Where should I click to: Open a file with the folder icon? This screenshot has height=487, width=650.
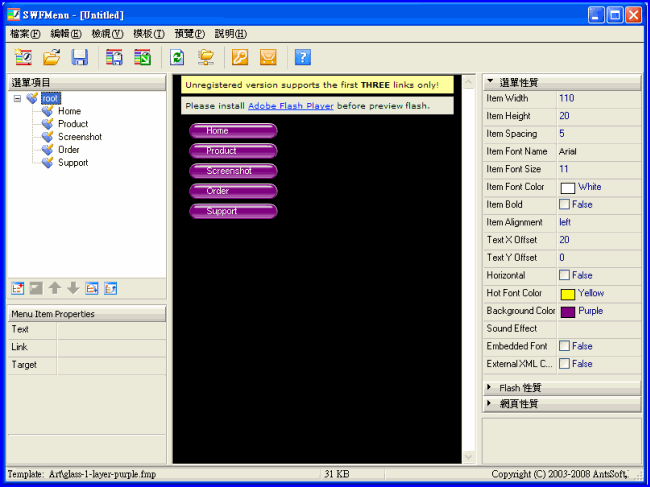point(51,58)
